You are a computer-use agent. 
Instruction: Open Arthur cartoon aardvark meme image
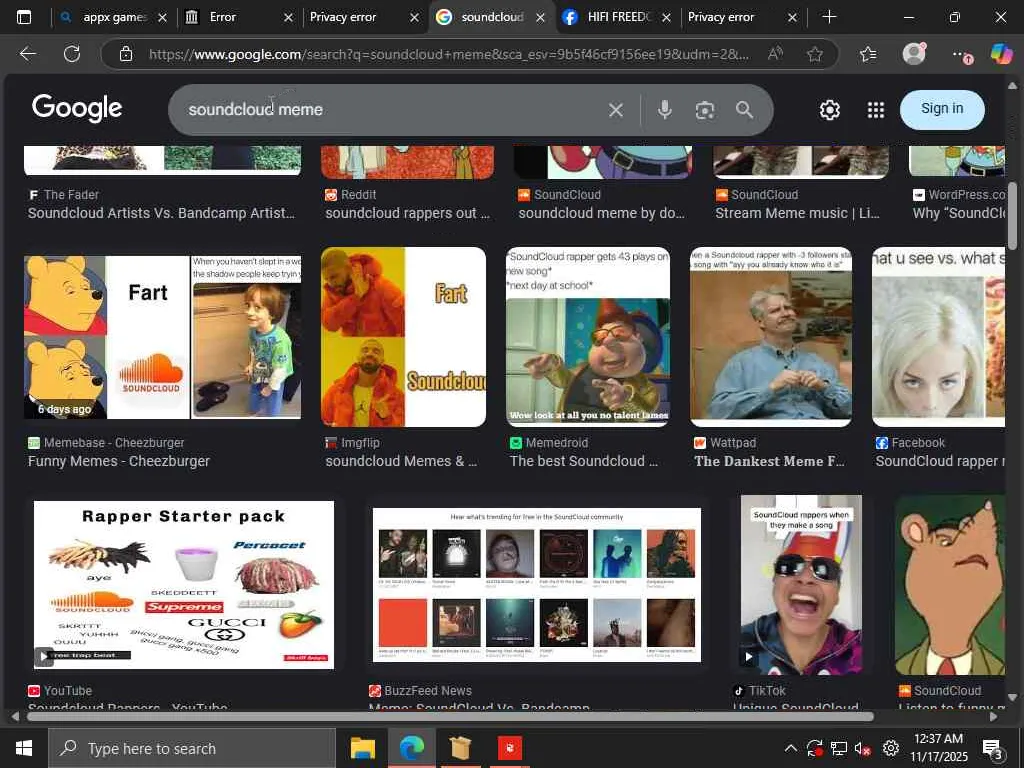(x=950, y=585)
